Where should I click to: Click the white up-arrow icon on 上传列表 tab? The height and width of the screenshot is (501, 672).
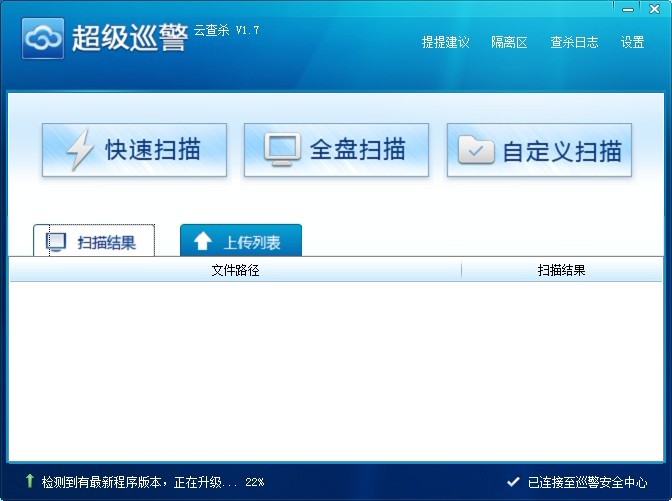[x=203, y=241]
